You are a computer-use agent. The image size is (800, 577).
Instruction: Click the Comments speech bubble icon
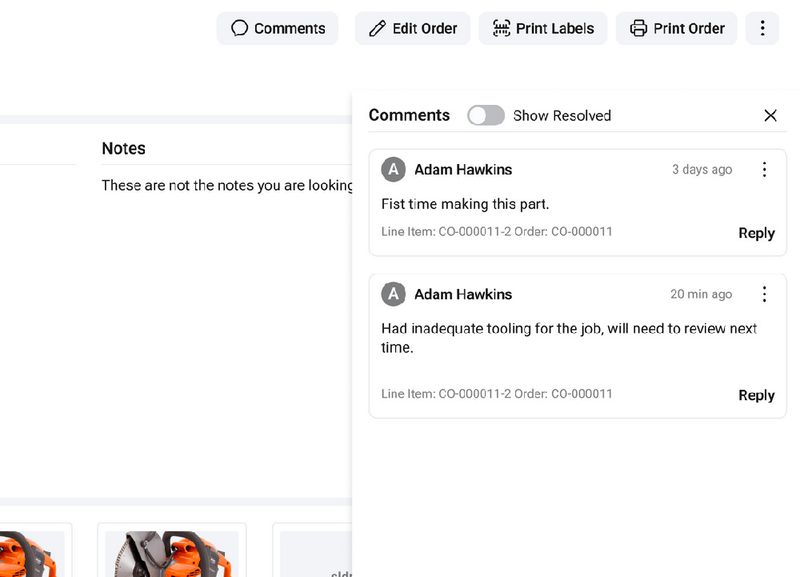239,28
